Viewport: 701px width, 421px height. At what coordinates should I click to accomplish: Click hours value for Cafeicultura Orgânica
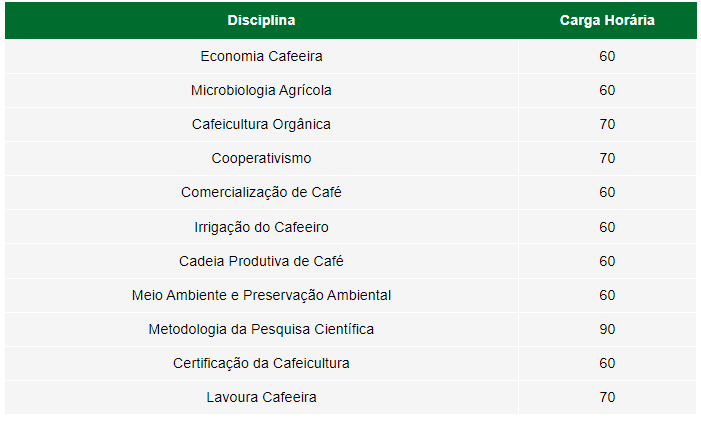607,124
